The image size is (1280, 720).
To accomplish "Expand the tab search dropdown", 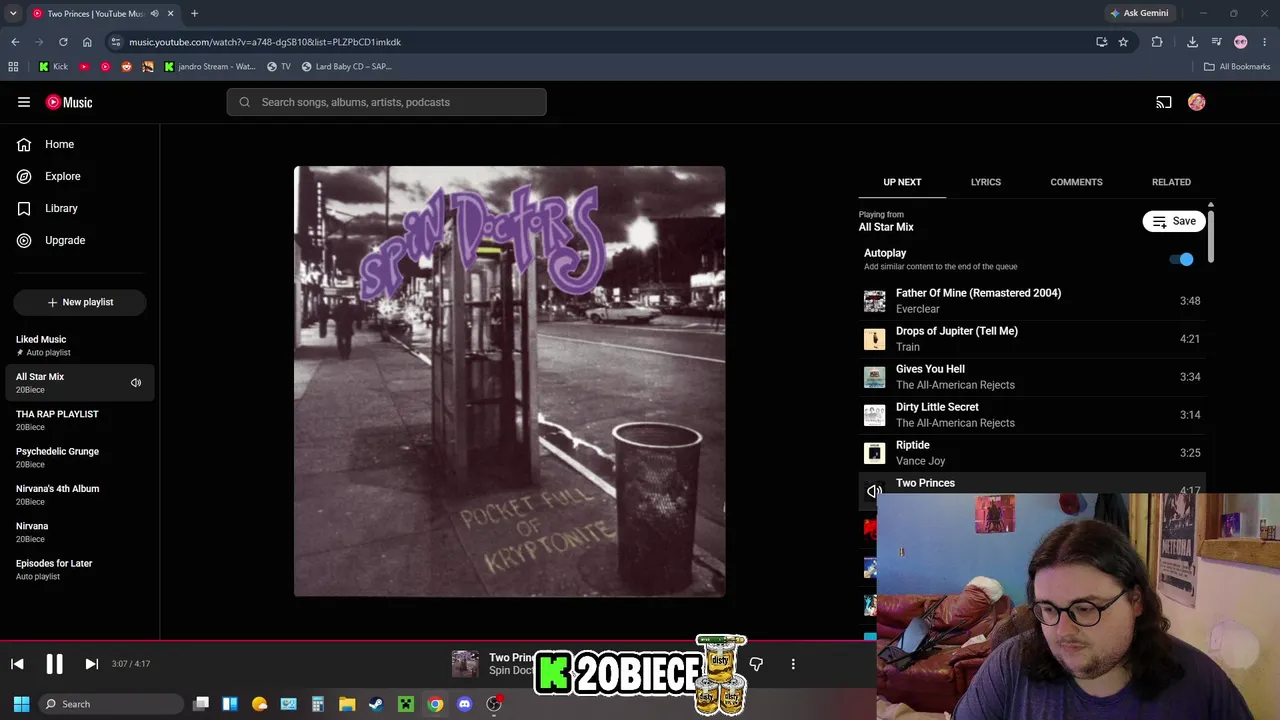I will 13,13.
